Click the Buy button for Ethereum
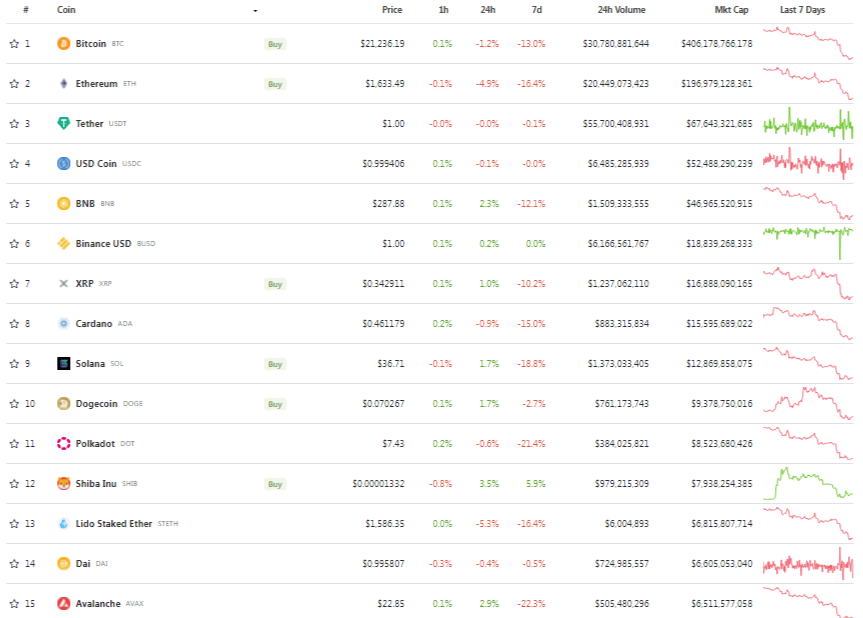This screenshot has height=618, width=863. pos(275,84)
